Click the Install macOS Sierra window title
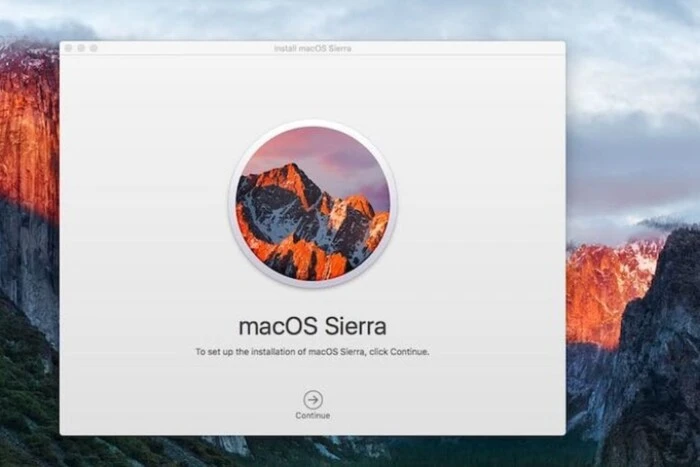 [312, 48]
